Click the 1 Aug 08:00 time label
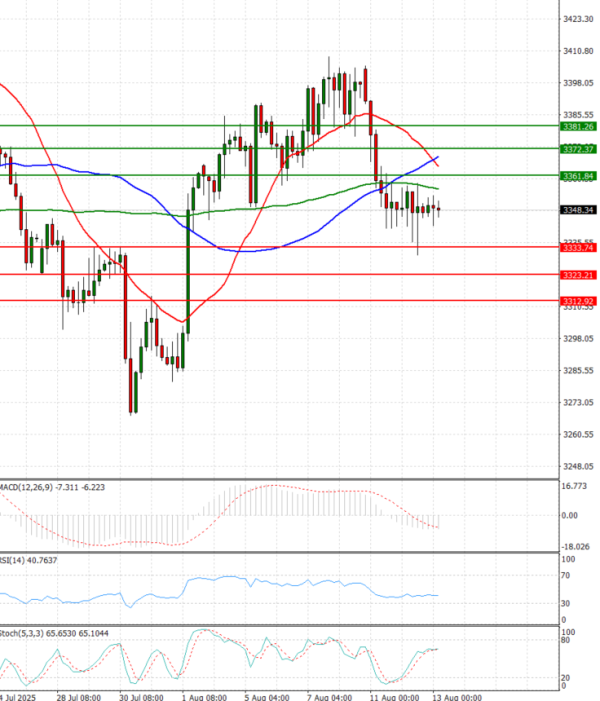This screenshot has width=600, height=701. coord(204,697)
